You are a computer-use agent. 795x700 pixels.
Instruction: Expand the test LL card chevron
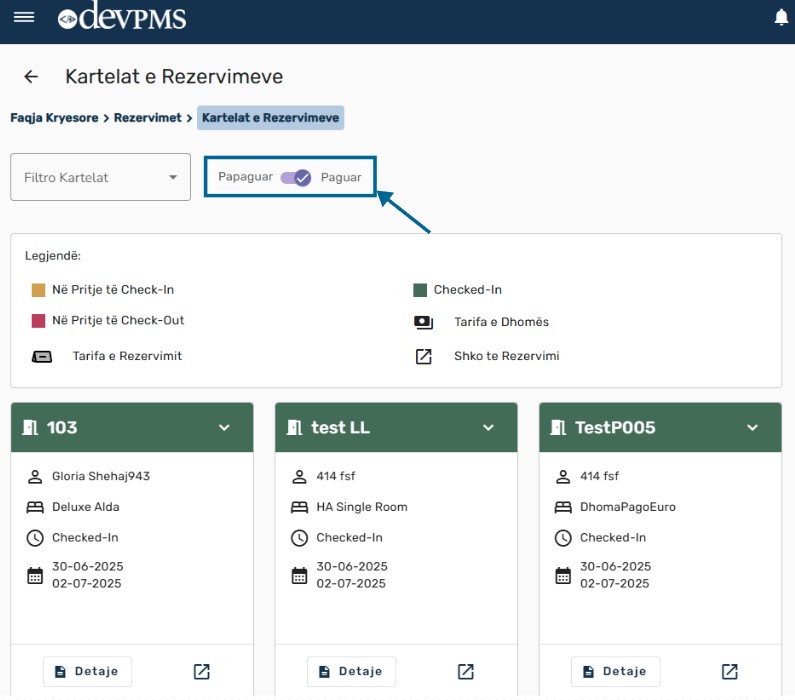(489, 428)
